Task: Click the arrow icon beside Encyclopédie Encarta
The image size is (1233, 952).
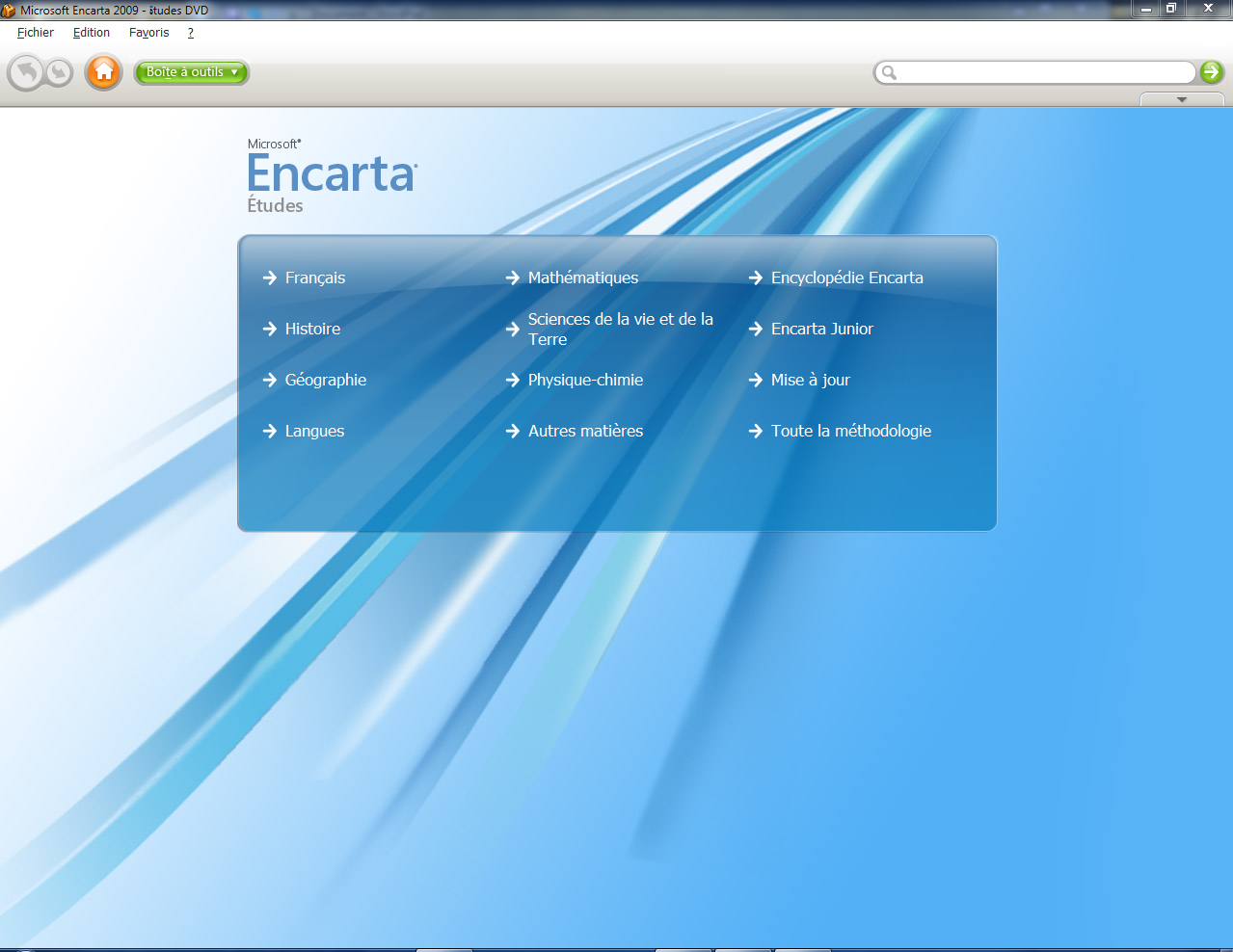Action: (756, 278)
